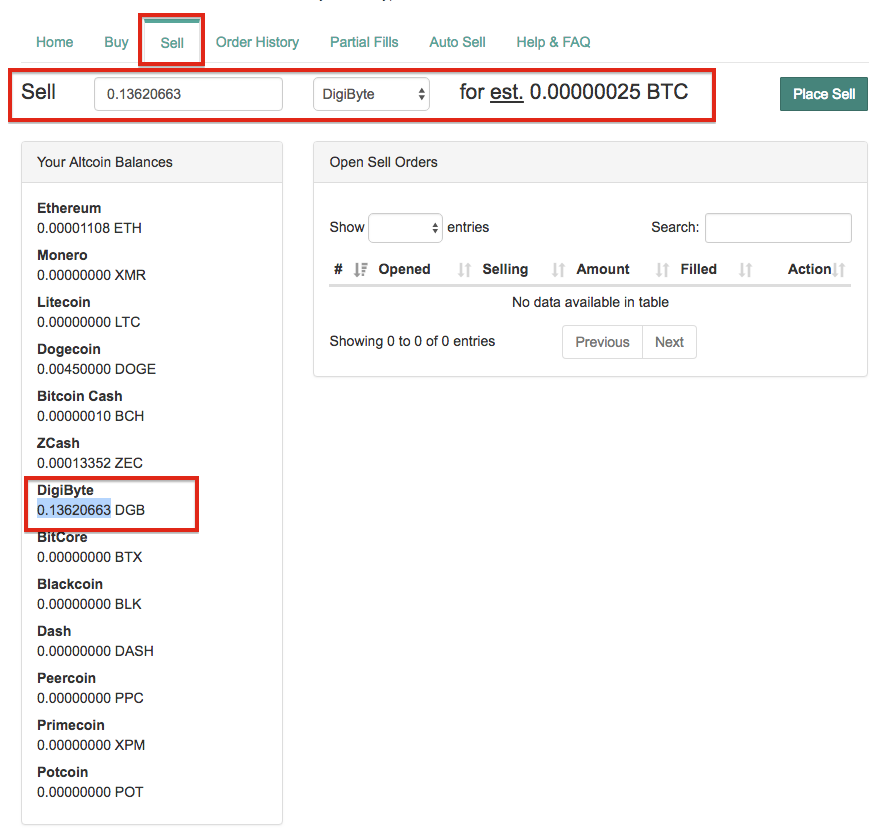
Task: Sort by Filled column arrows
Action: pyautogui.click(x=745, y=270)
